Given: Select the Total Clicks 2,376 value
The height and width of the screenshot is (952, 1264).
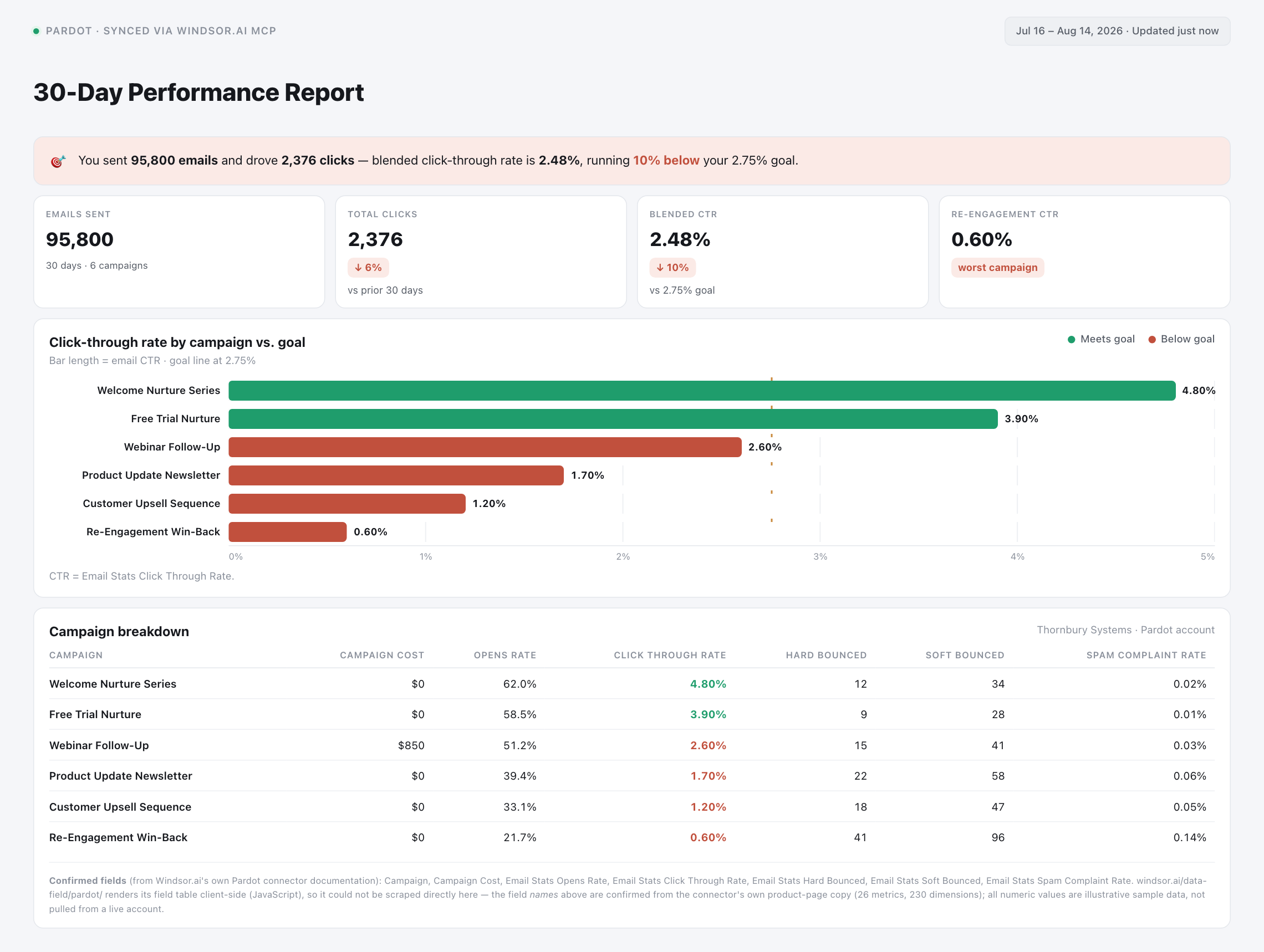Looking at the screenshot, I should tap(375, 239).
